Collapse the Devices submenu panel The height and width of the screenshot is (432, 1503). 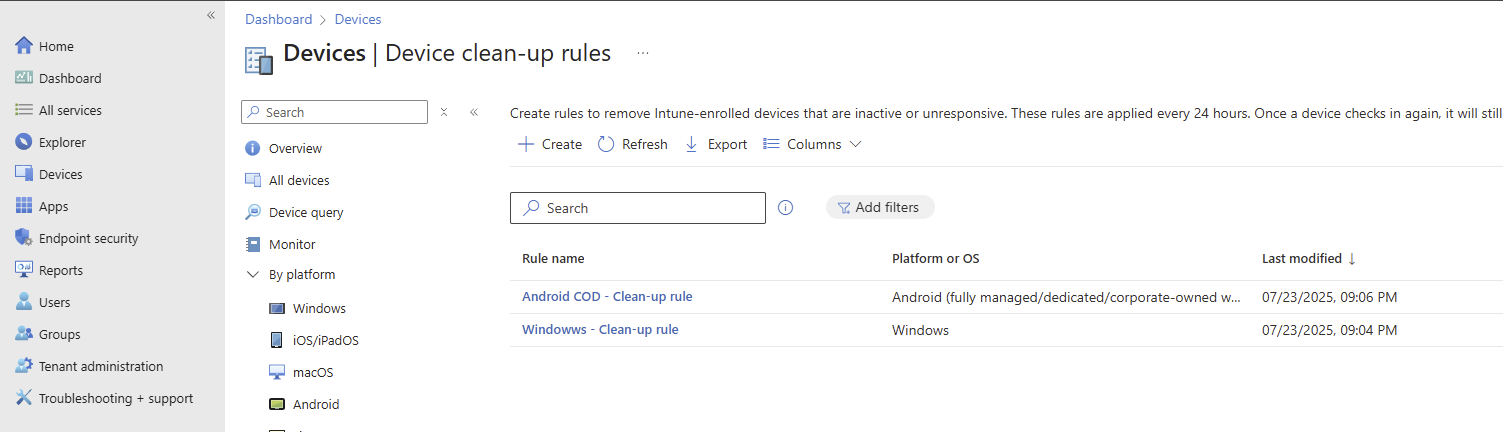point(474,112)
